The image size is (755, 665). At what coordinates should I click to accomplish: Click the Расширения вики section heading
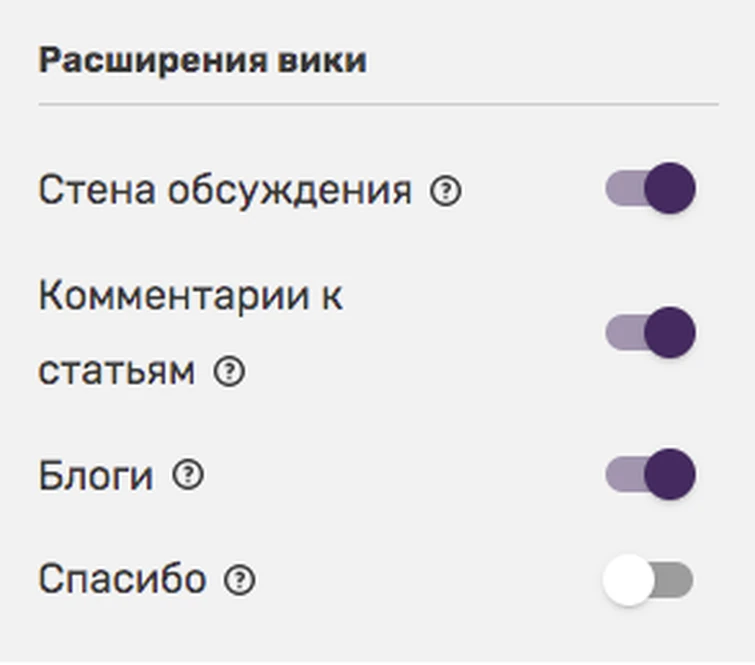click(202, 61)
